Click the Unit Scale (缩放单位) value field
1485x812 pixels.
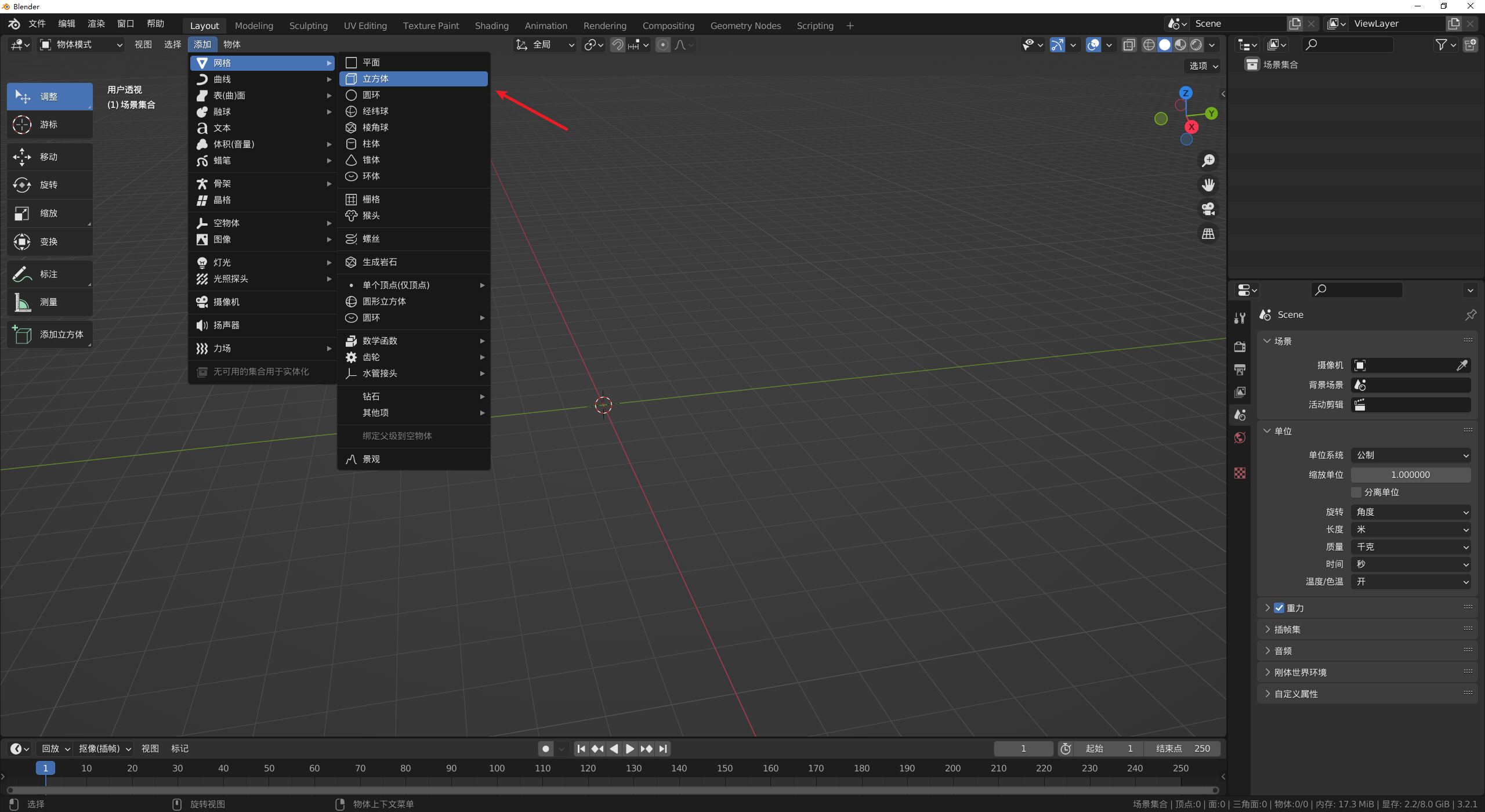[x=1411, y=474]
